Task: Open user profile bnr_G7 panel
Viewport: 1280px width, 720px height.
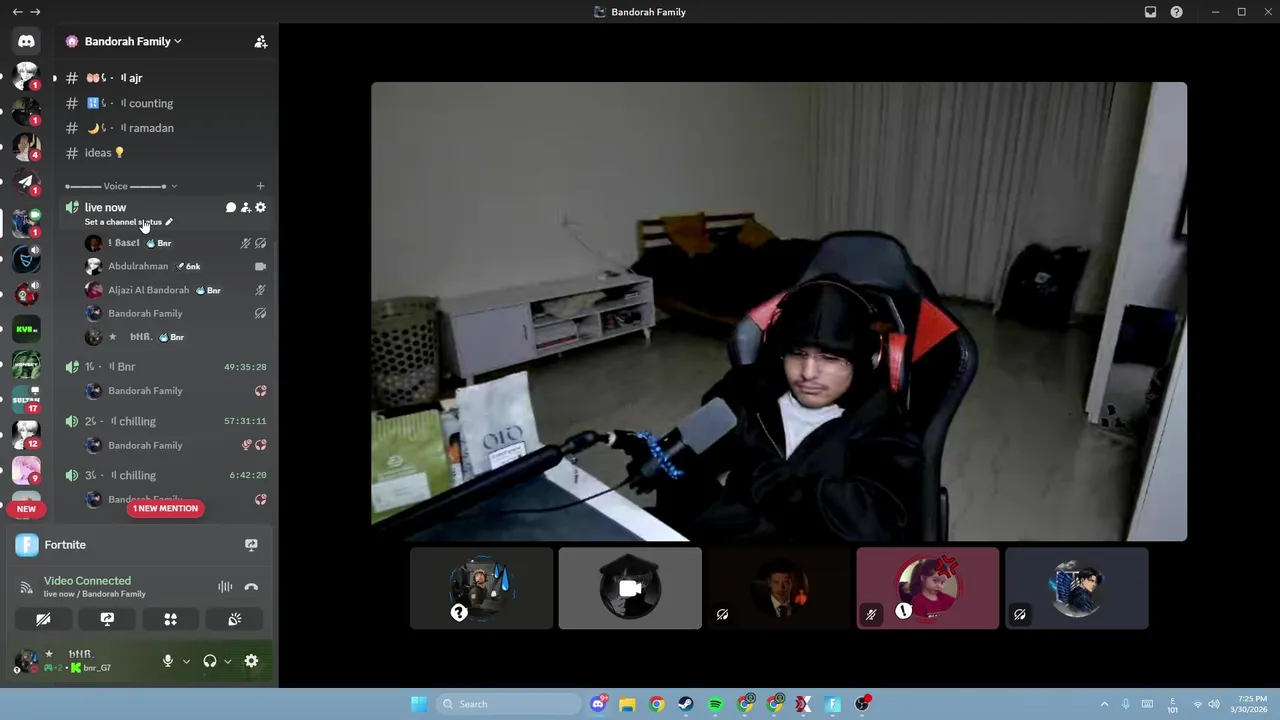Action: coord(82,661)
